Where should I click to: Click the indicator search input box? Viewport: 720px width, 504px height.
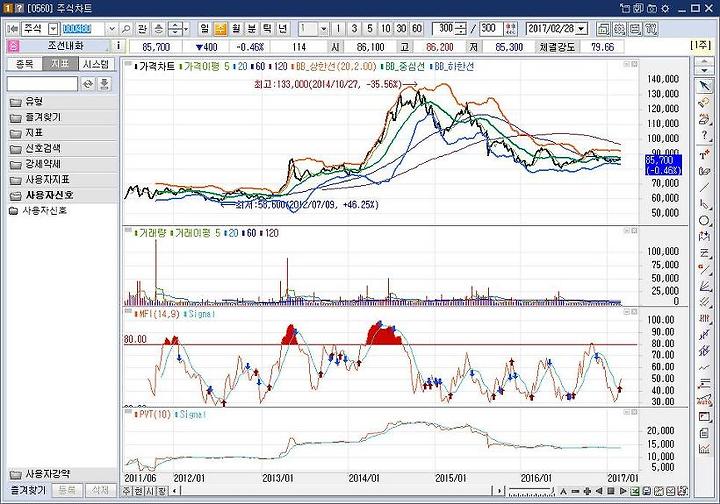[x=42, y=84]
